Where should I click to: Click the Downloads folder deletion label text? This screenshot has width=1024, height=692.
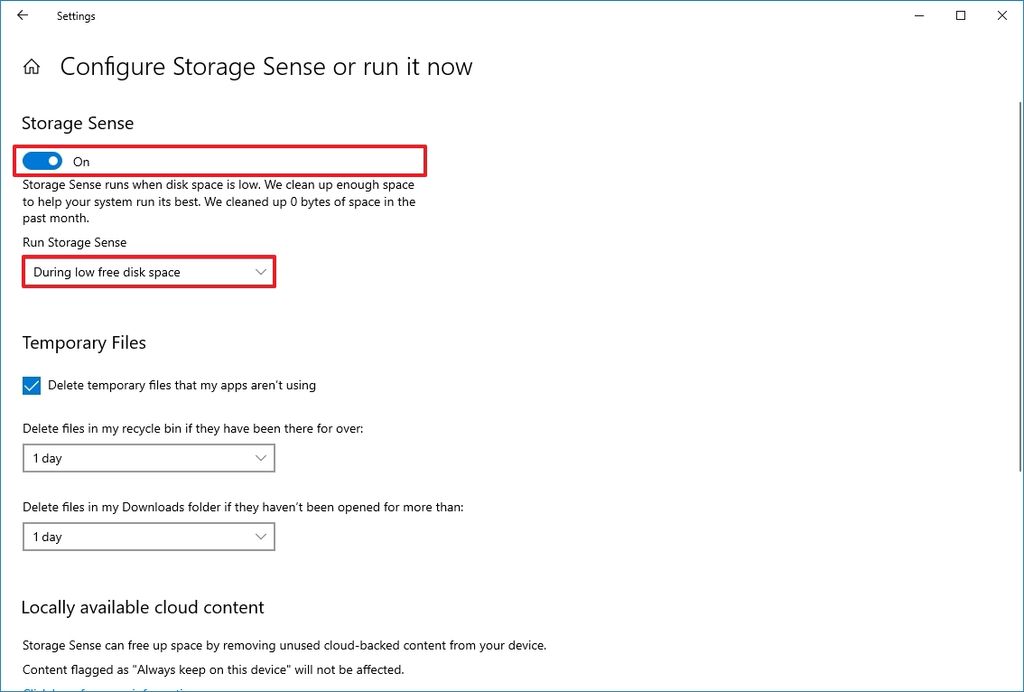243,507
